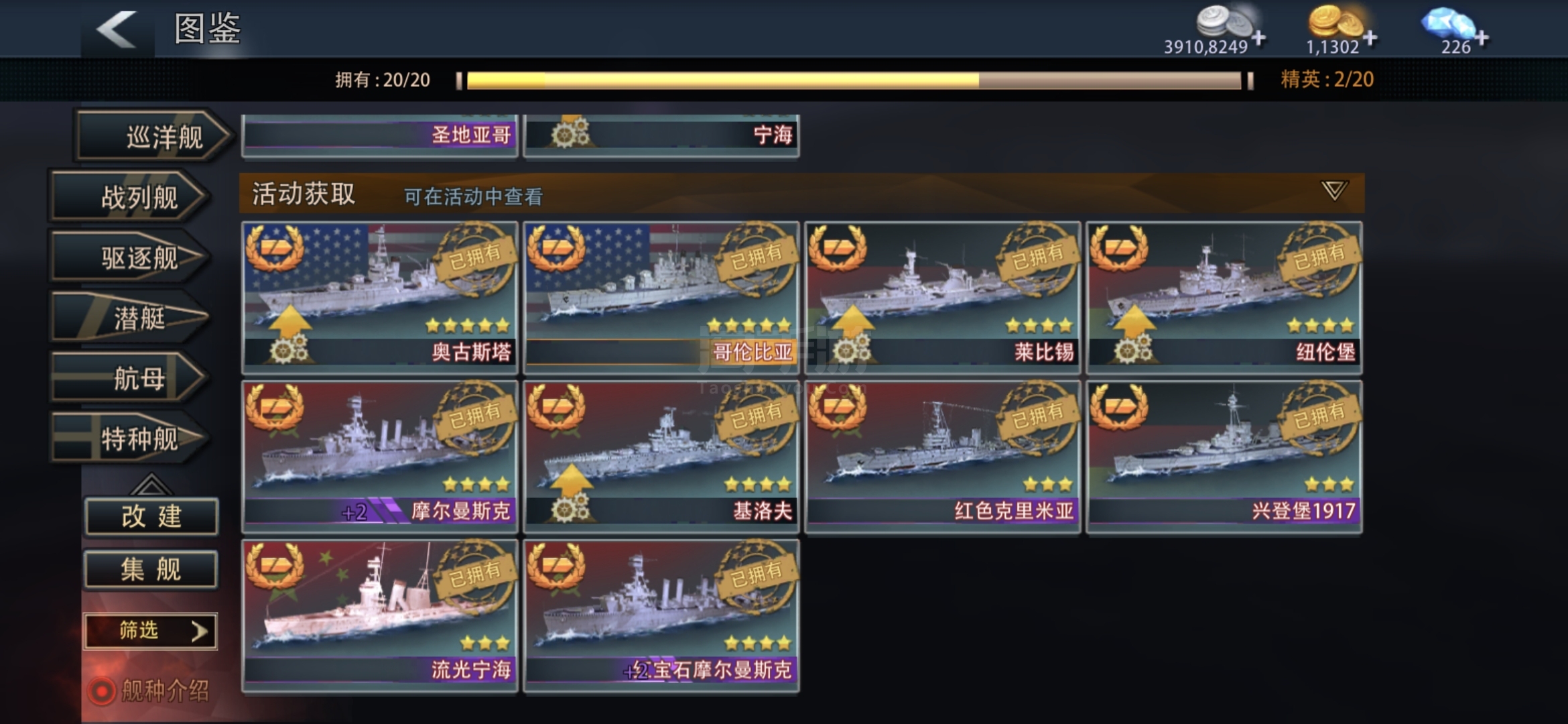Open the 哥伦比亚 ship card
Viewport: 1568px width, 724px height.
(661, 298)
